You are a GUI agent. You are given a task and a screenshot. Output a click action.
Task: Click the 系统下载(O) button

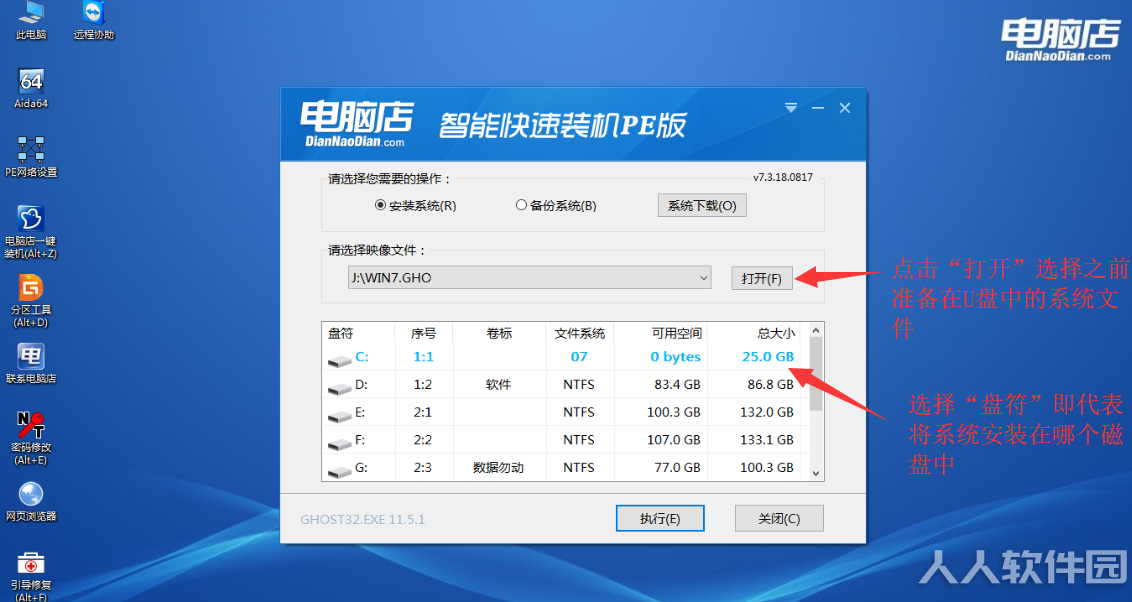(702, 206)
